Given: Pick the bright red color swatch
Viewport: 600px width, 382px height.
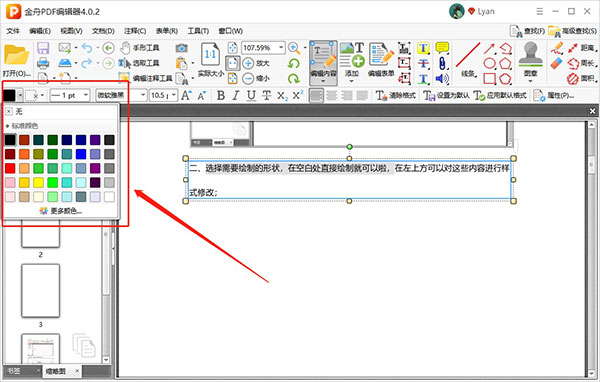Looking at the screenshot, I should point(10,168).
